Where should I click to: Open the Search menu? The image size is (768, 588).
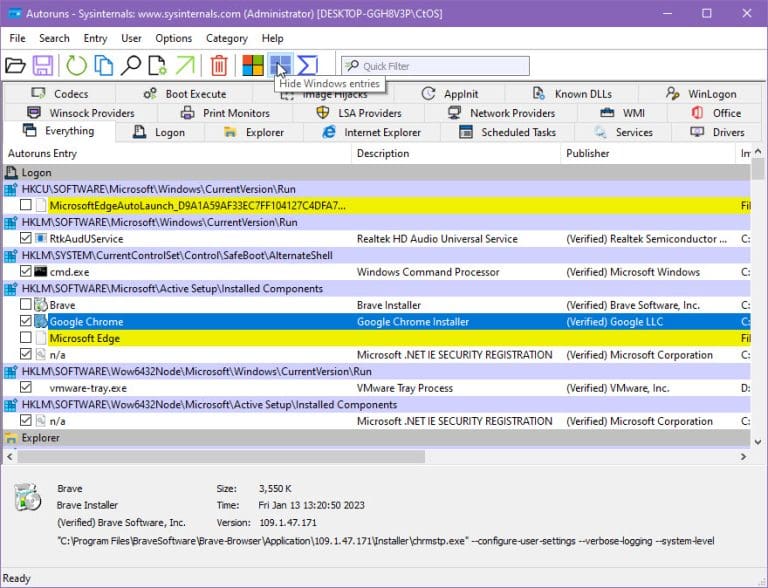(54, 38)
